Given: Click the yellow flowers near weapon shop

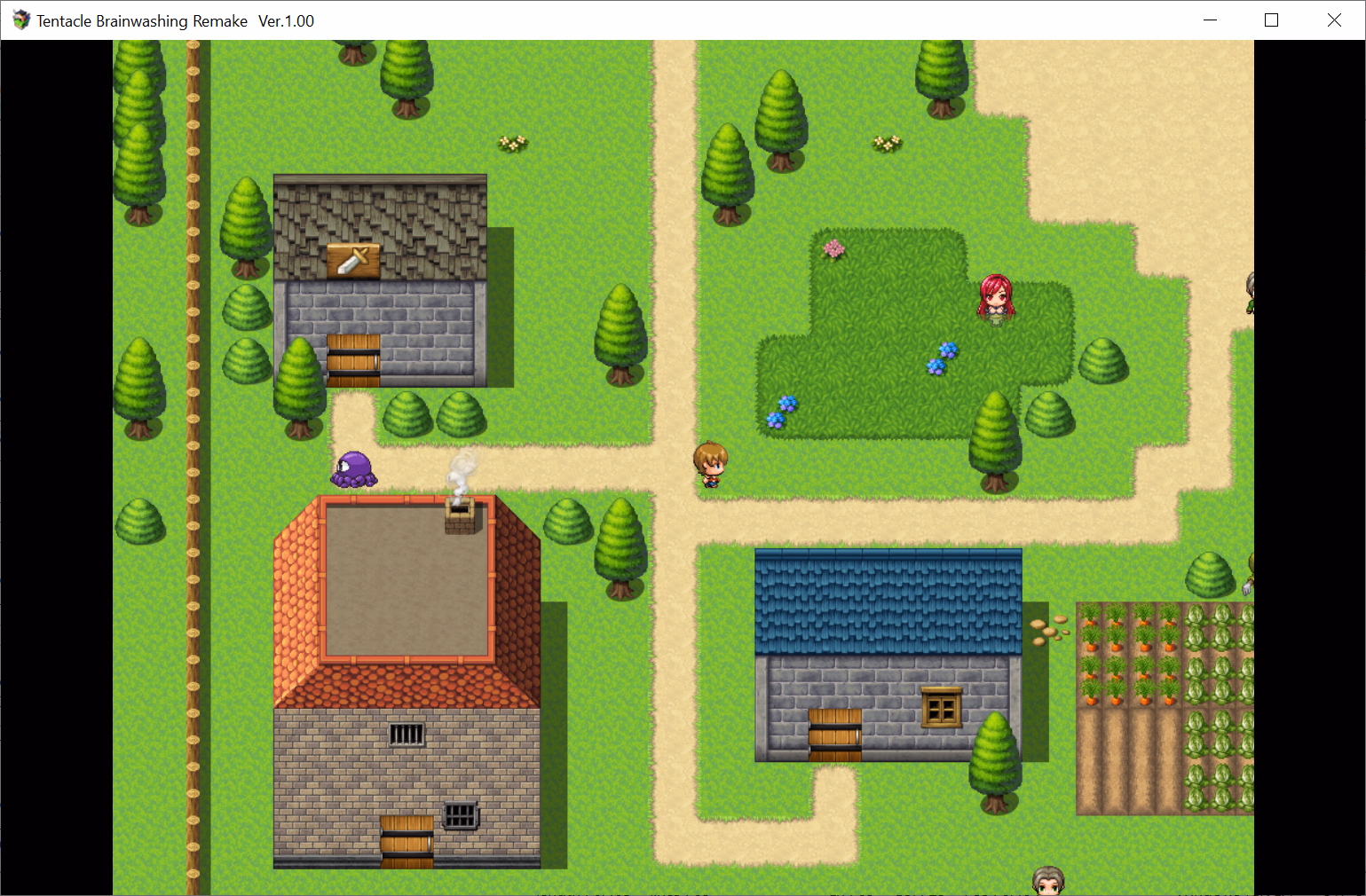Looking at the screenshot, I should point(512,143).
